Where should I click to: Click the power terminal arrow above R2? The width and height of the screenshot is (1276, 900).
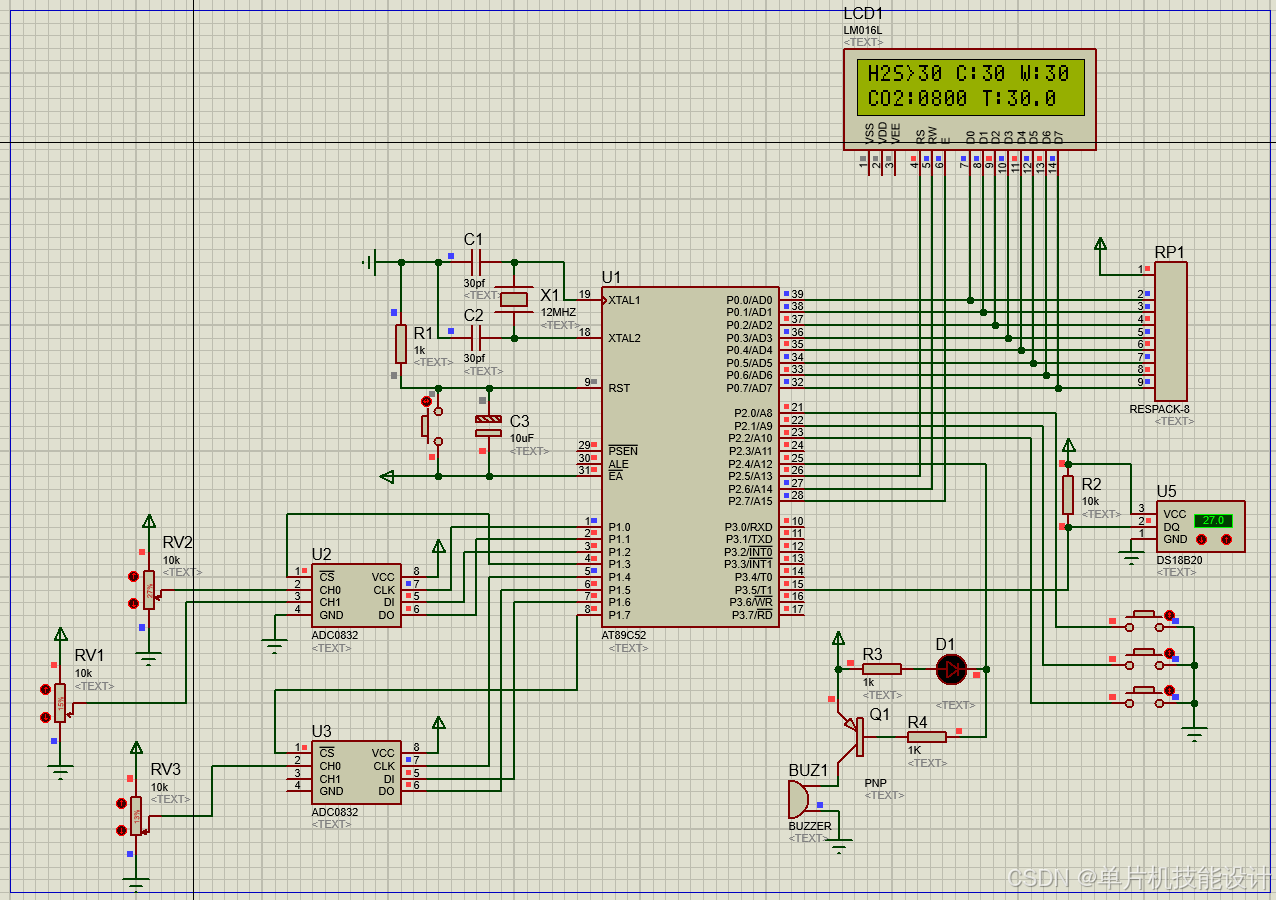[1068, 444]
